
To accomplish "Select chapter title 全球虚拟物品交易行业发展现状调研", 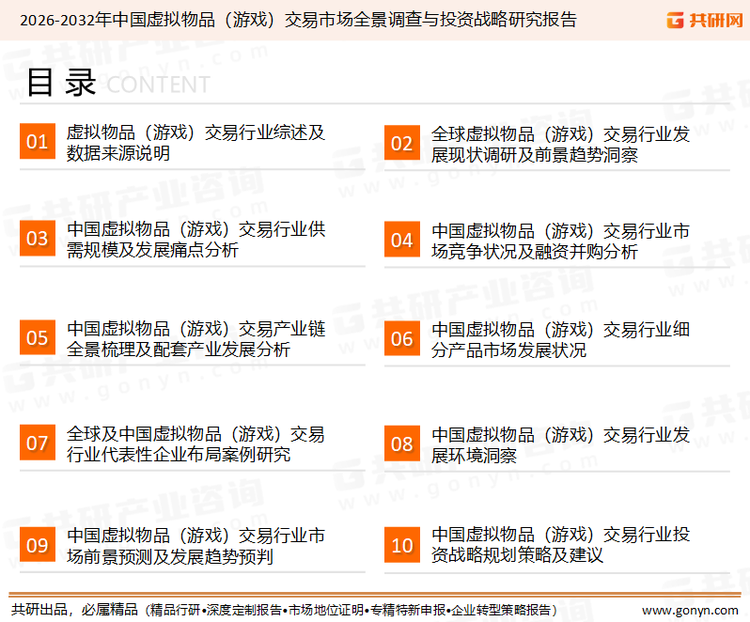I will [x=560, y=144].
